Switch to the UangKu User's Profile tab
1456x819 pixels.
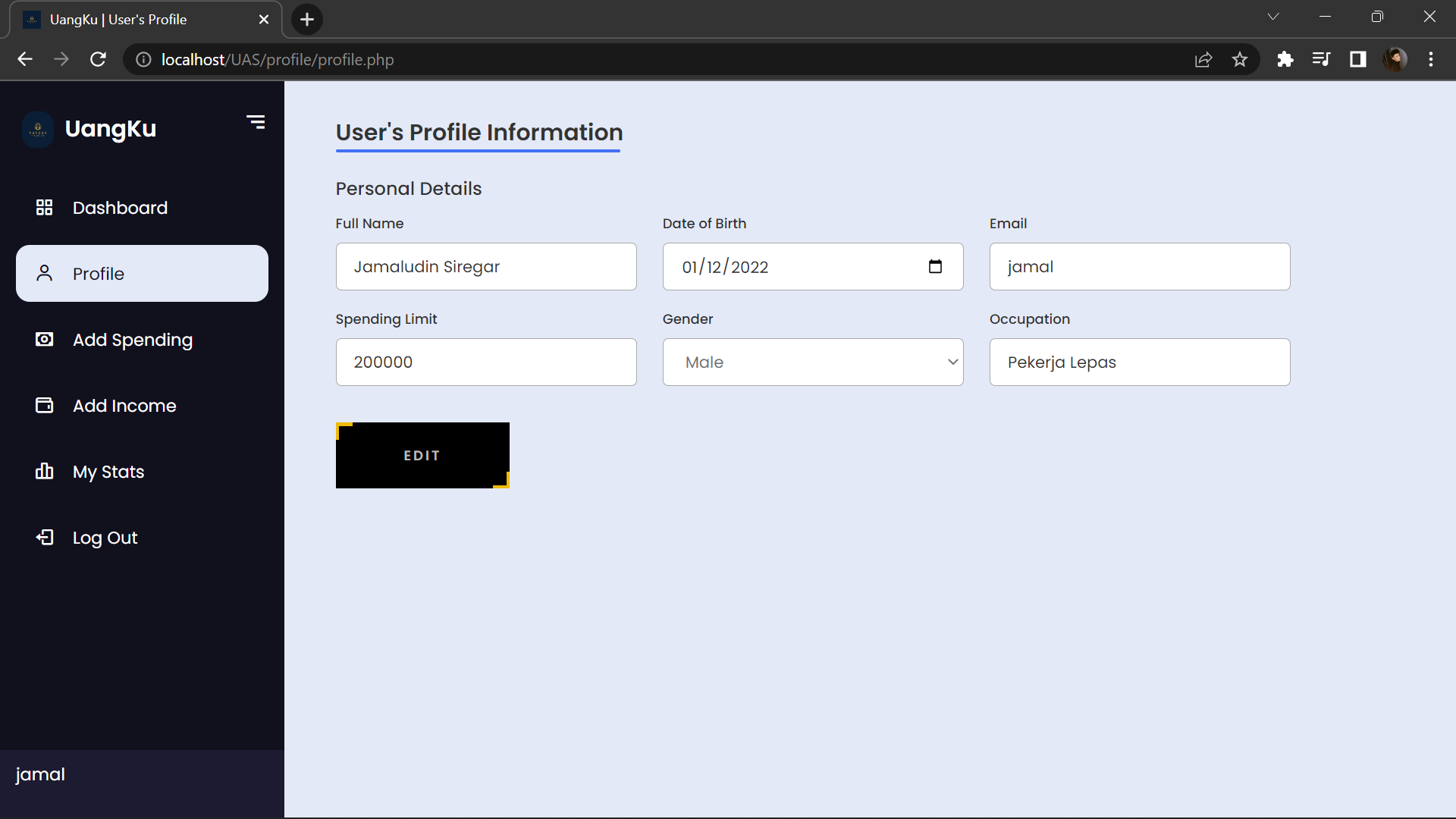118,19
